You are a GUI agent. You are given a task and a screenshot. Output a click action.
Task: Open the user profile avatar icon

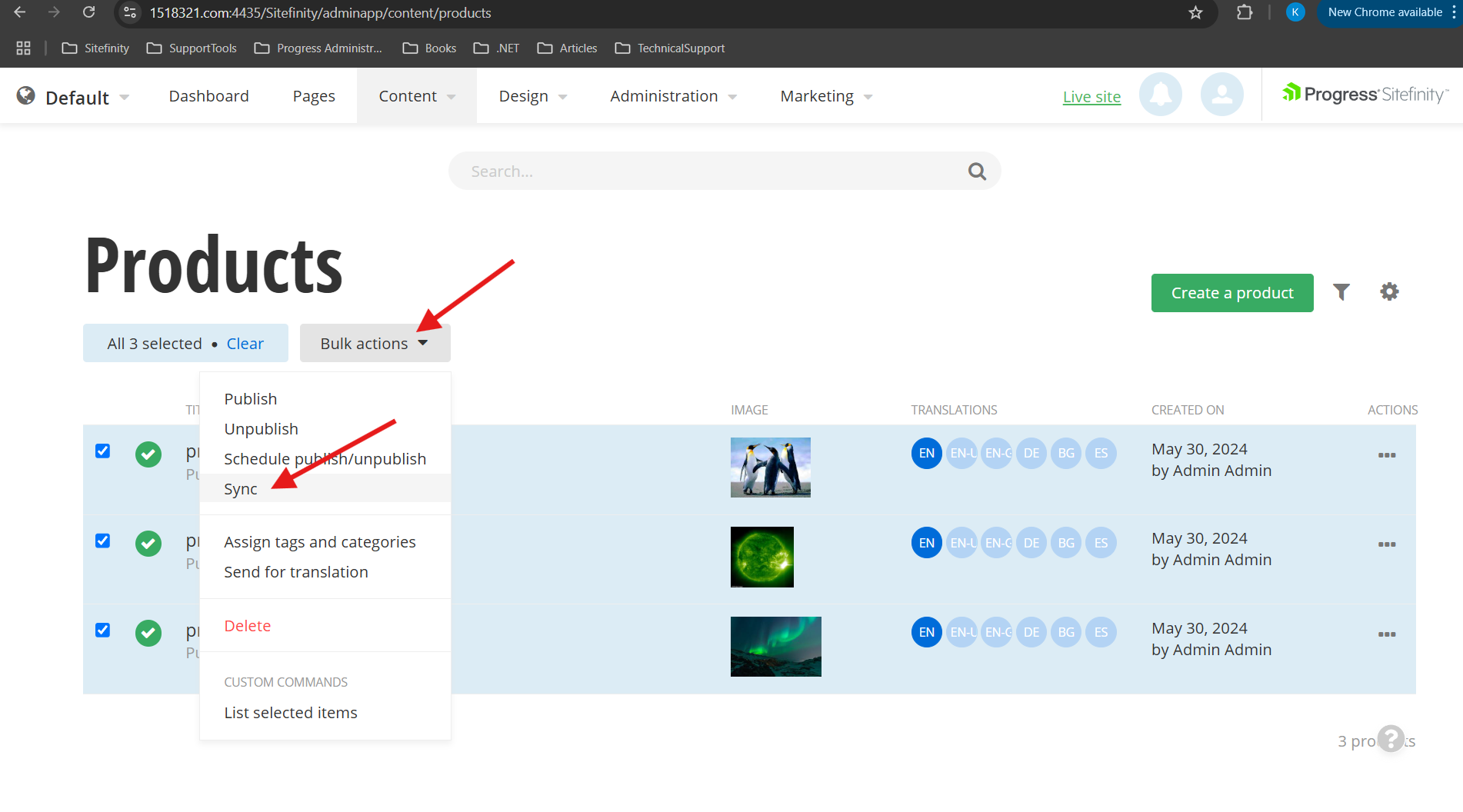click(1221, 95)
